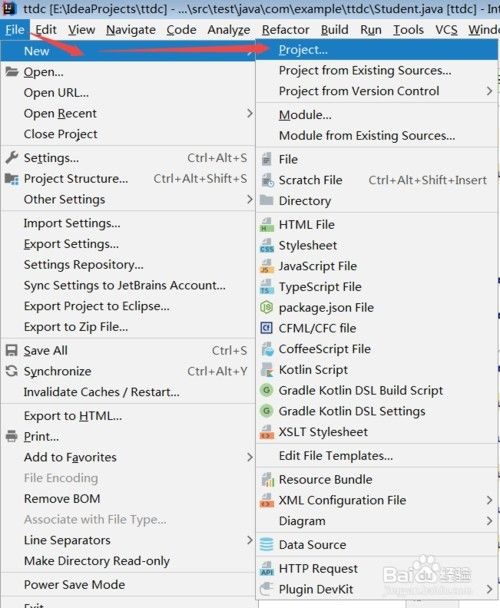This screenshot has width=500, height=608.
Task: Click the package.json File icon
Action: pyautogui.click(x=267, y=307)
